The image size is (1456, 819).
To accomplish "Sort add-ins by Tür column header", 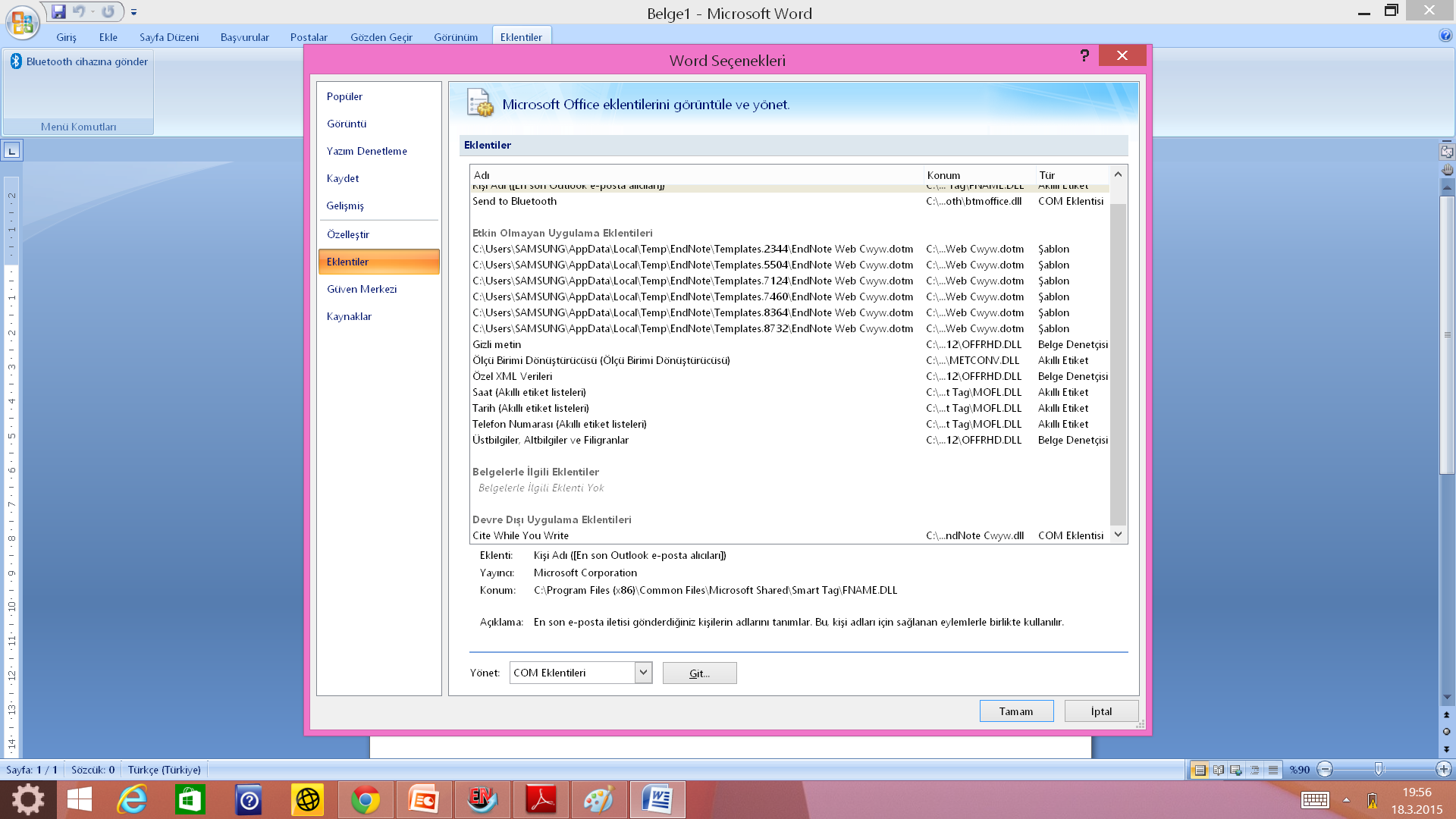I will coord(1072,175).
